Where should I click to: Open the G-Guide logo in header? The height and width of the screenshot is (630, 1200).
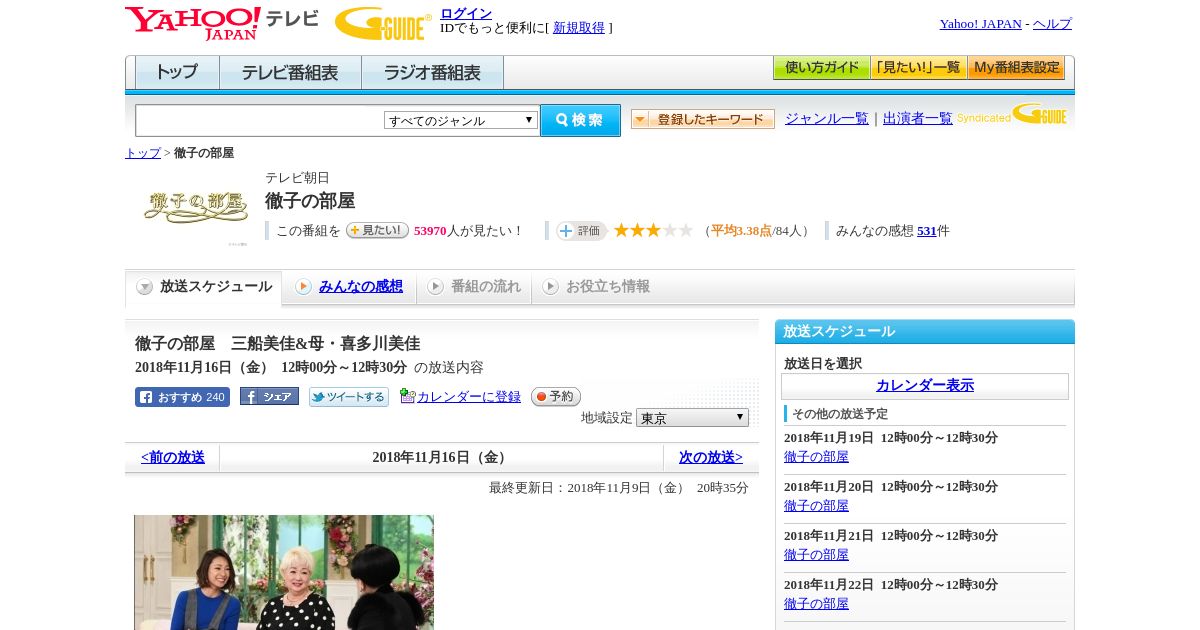coord(383,24)
